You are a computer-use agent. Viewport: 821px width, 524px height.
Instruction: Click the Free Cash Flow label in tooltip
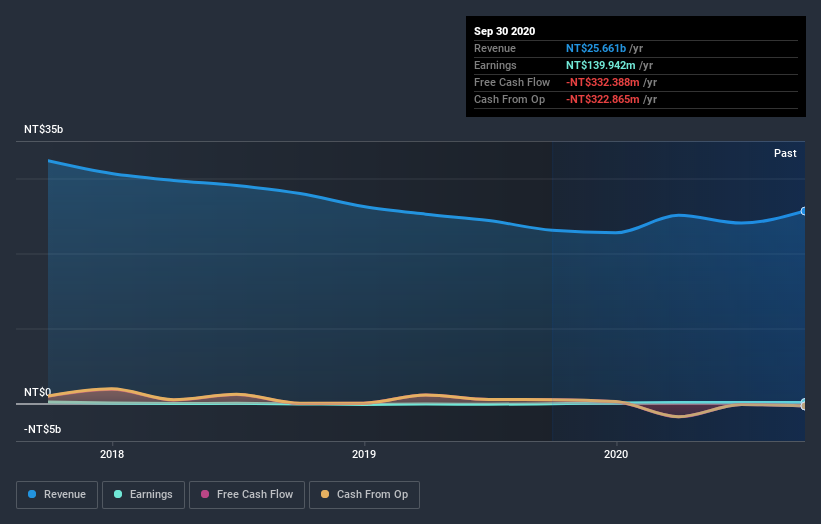pyautogui.click(x=512, y=82)
